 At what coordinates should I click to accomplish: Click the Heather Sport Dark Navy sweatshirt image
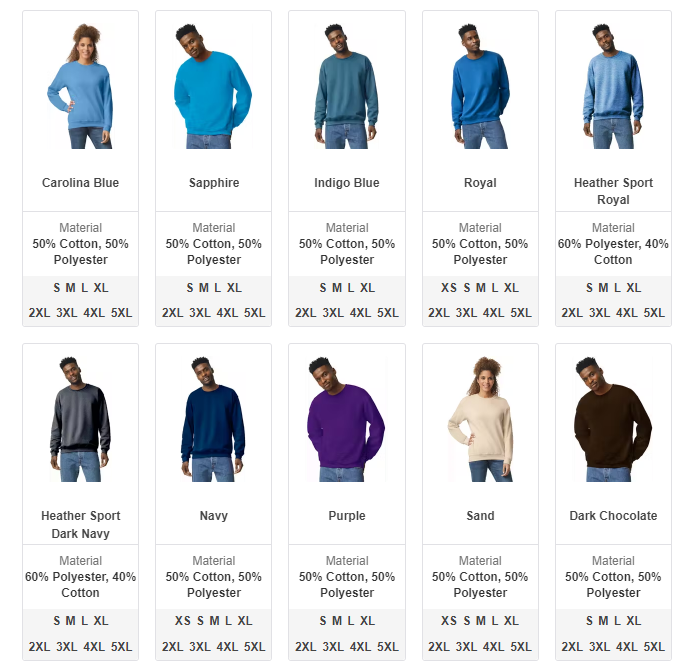(x=80, y=419)
